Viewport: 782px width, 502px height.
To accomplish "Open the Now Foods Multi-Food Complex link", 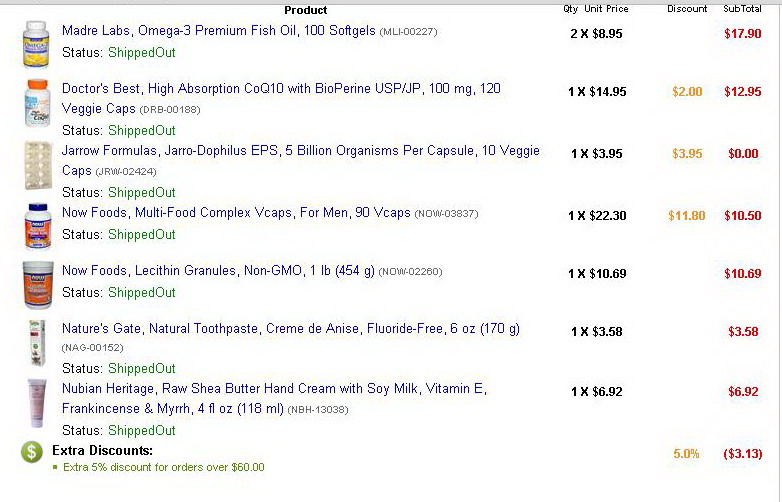I will (236, 213).
